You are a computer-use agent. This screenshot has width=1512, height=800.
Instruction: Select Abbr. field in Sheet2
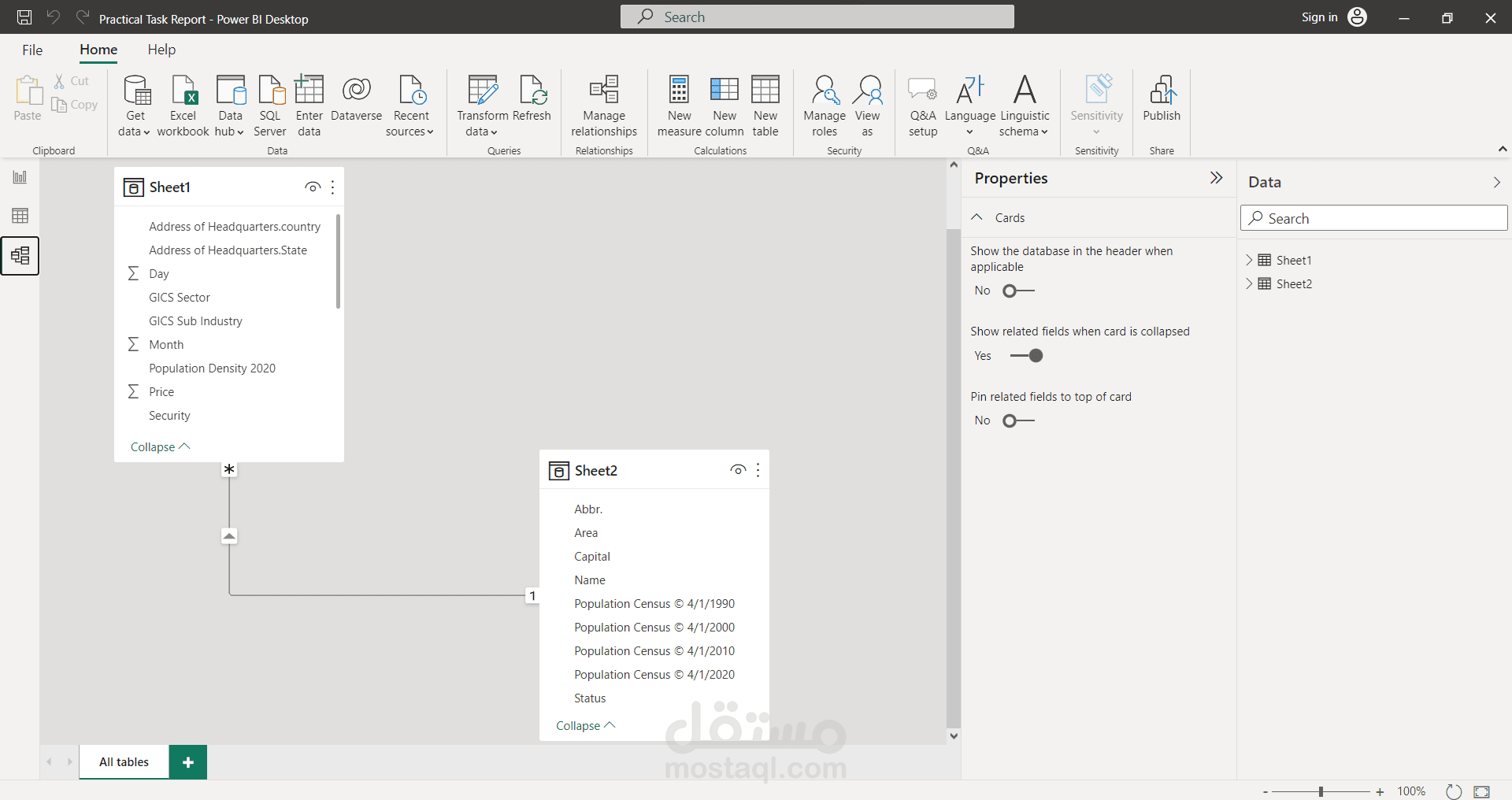click(588, 509)
